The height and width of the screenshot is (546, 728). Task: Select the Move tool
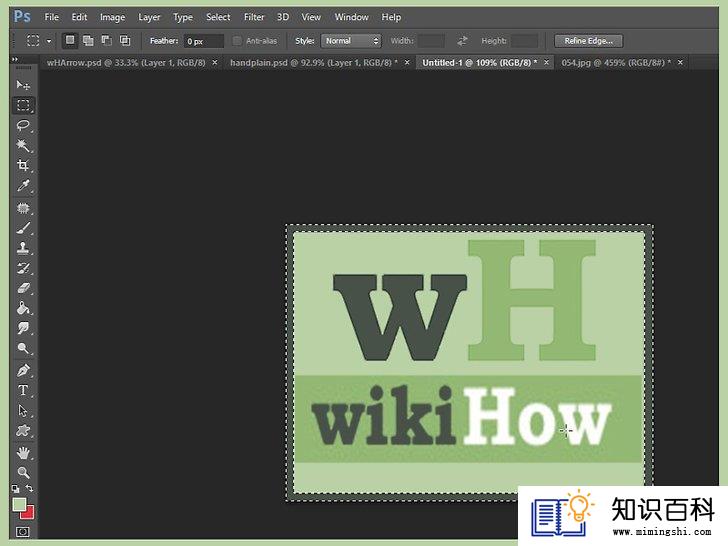click(23, 85)
